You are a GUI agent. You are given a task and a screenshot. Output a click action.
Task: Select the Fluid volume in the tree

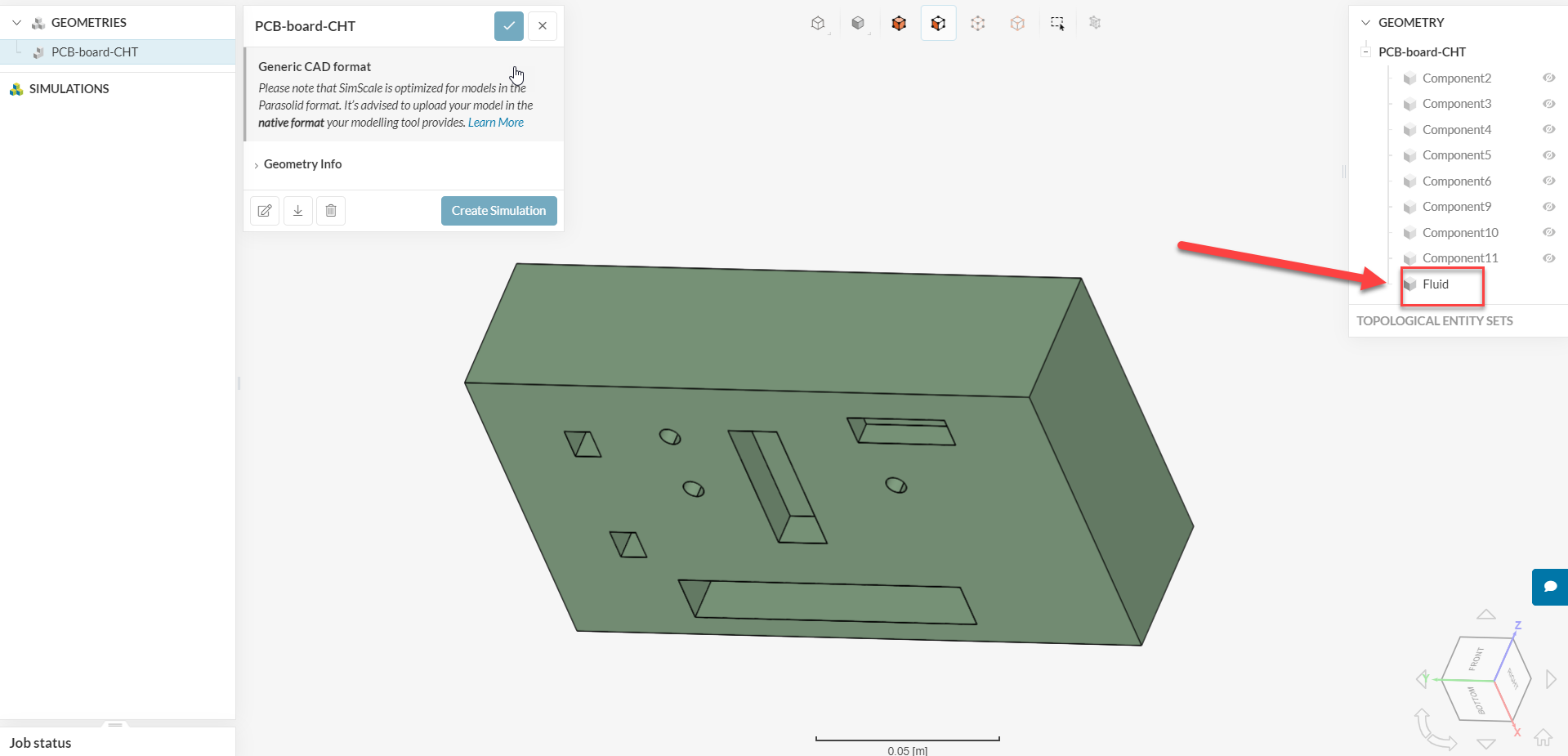1436,284
